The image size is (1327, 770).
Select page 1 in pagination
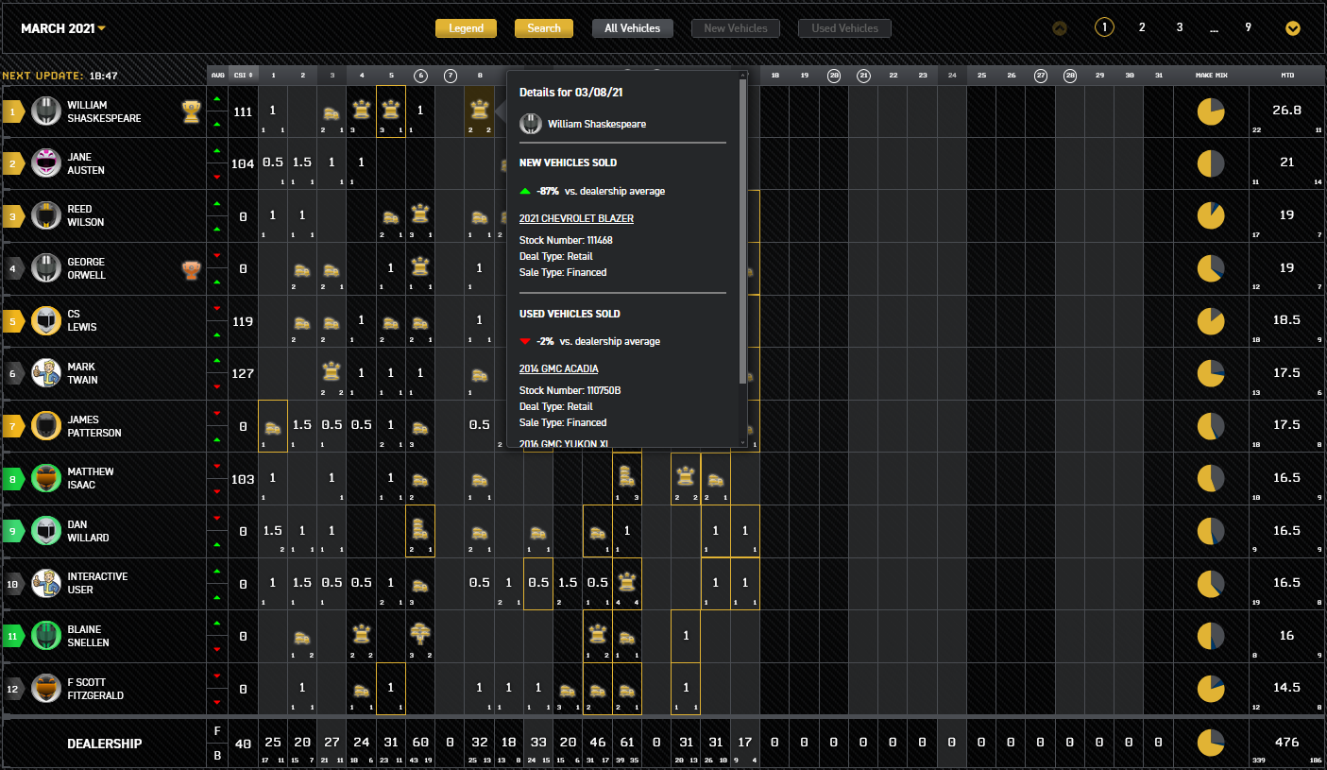point(1104,28)
